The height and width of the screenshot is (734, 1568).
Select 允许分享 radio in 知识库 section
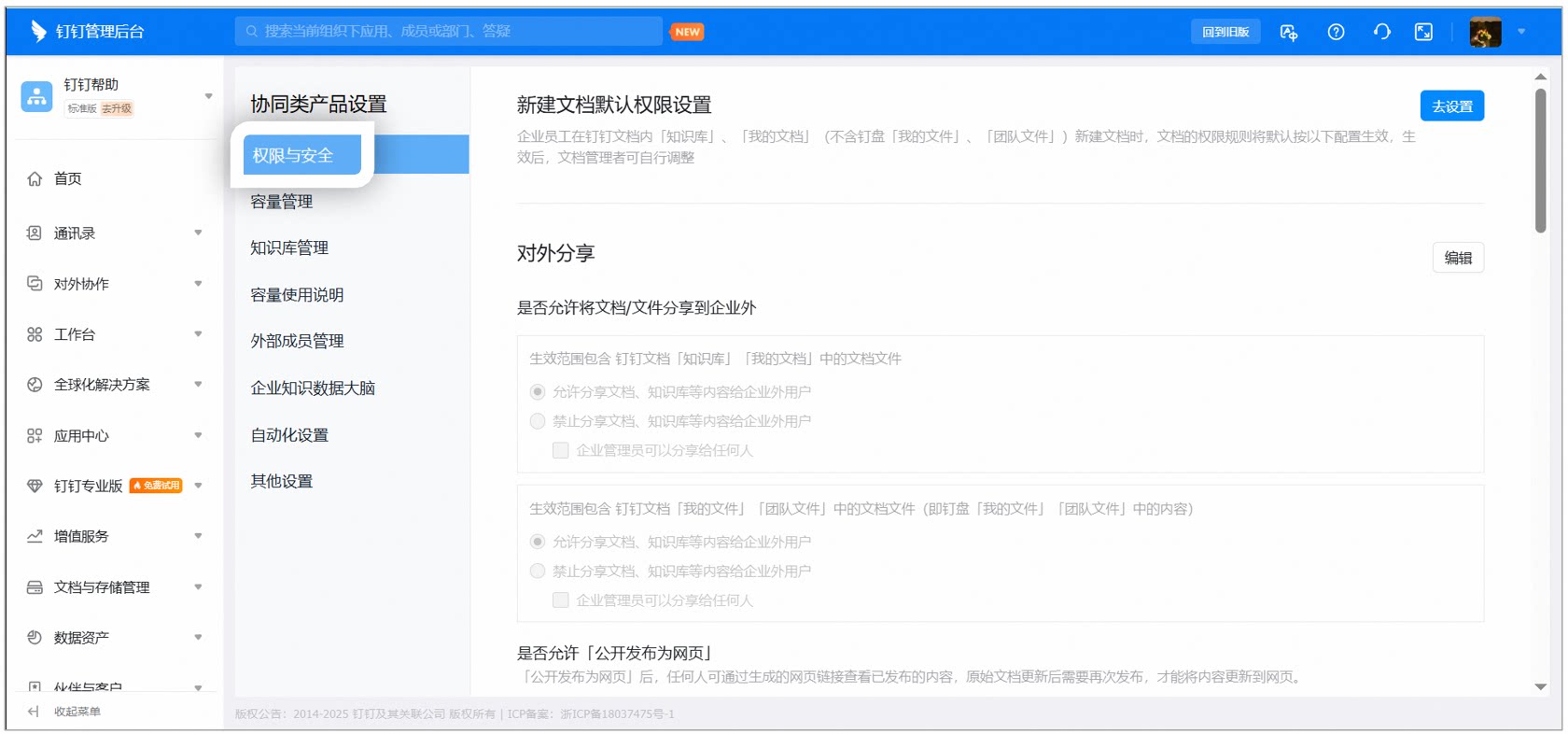tap(538, 392)
